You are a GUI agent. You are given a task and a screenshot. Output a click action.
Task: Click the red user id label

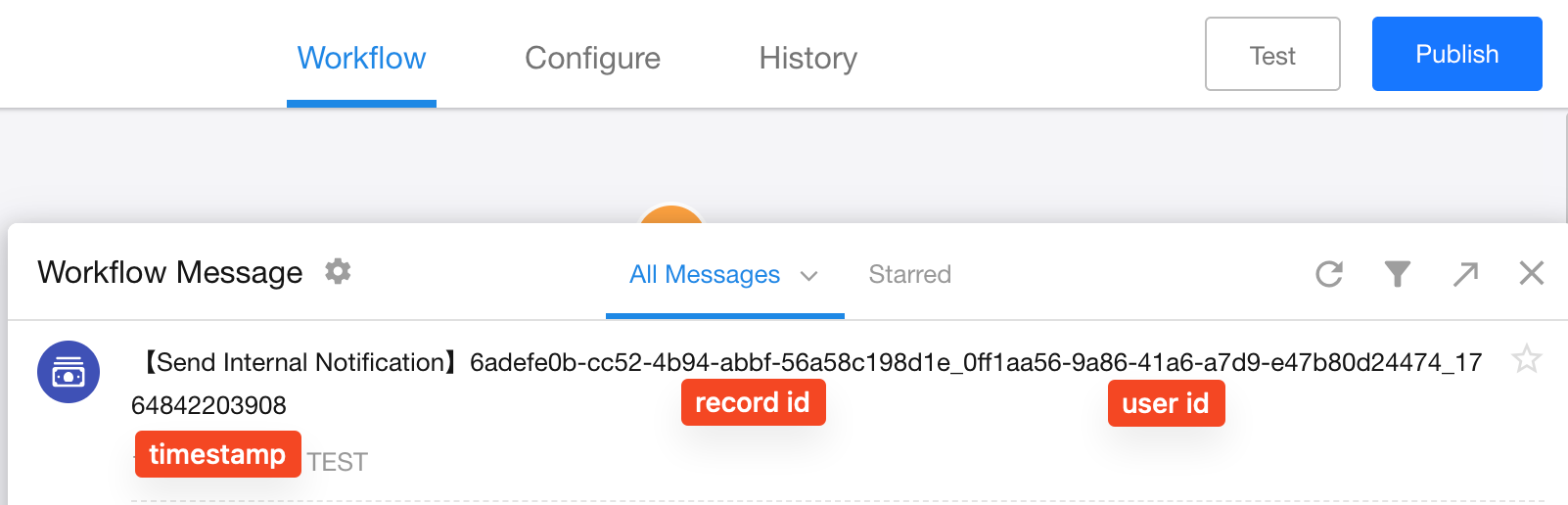click(x=1166, y=403)
